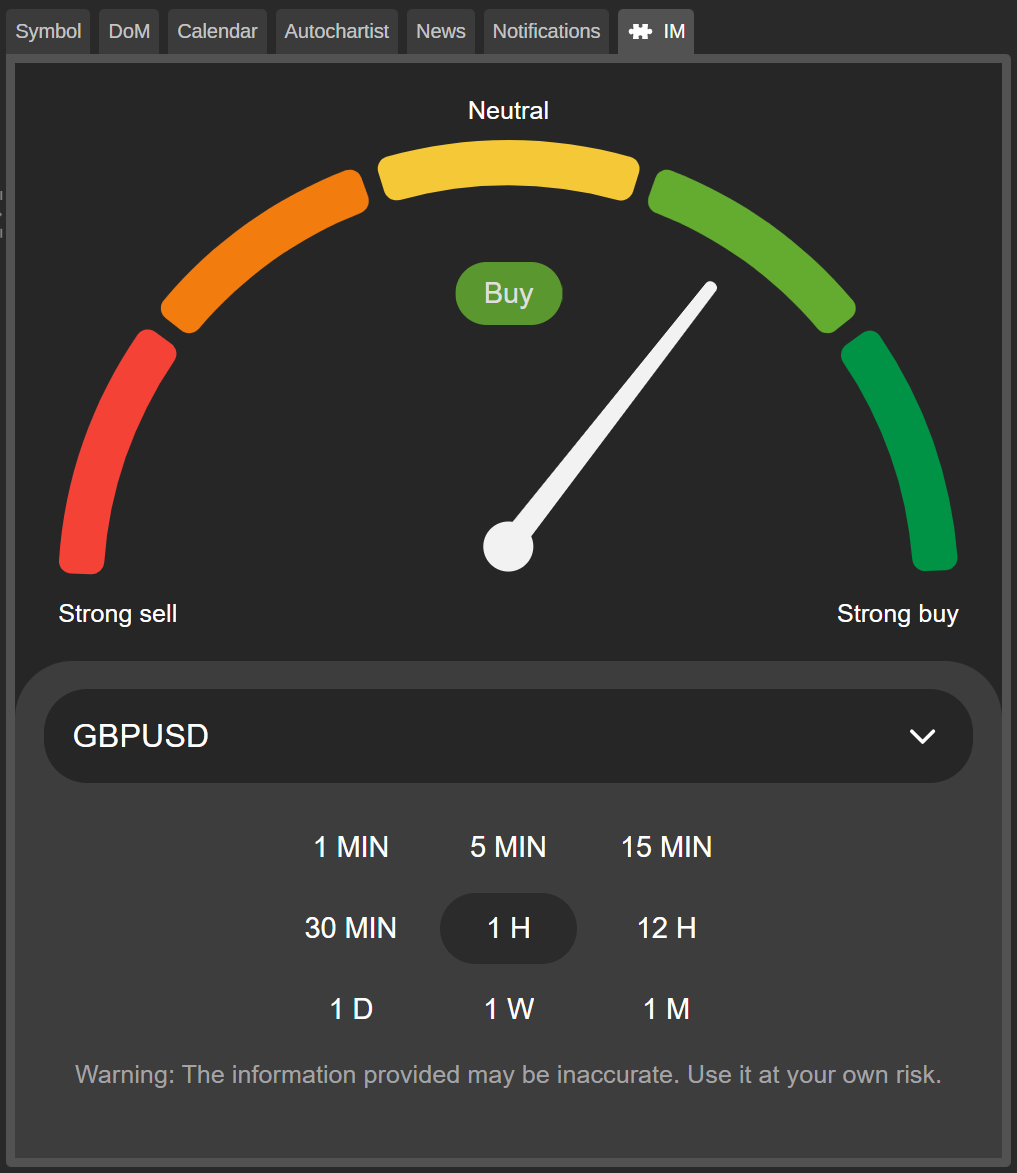Image resolution: width=1017 pixels, height=1173 pixels.
Task: Select the highlighted 1 H timeframe
Action: [x=508, y=928]
